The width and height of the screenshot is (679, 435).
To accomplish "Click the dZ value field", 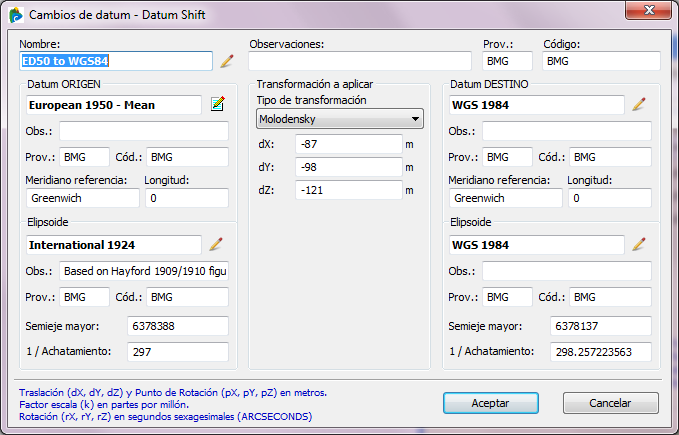I will click(x=347, y=190).
